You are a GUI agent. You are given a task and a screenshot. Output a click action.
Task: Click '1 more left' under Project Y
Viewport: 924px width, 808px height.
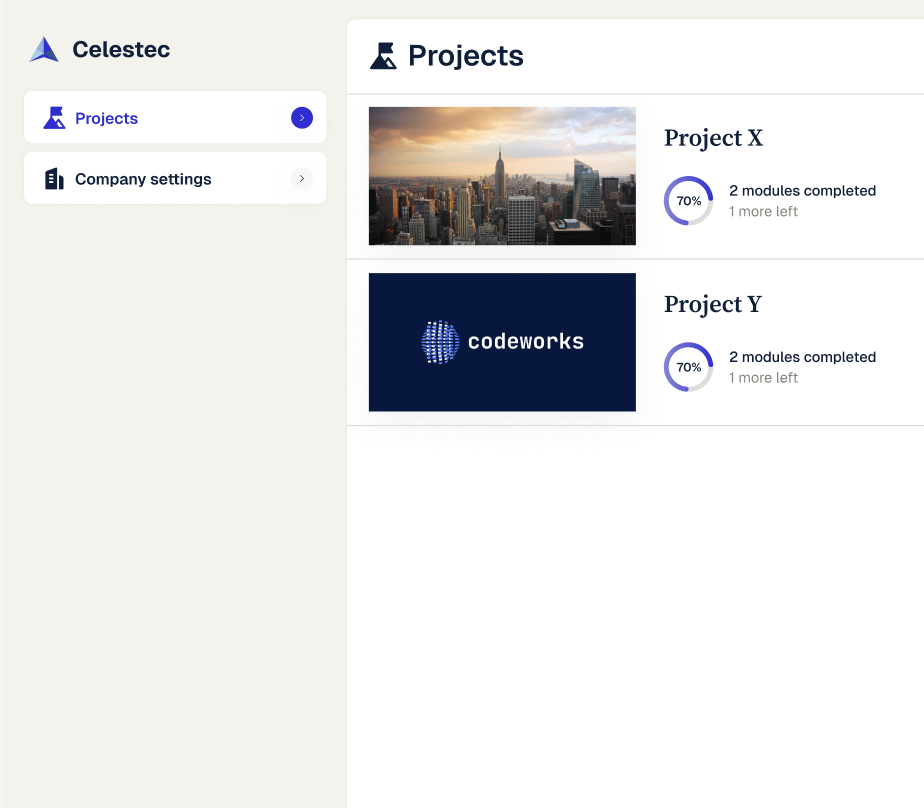(763, 378)
